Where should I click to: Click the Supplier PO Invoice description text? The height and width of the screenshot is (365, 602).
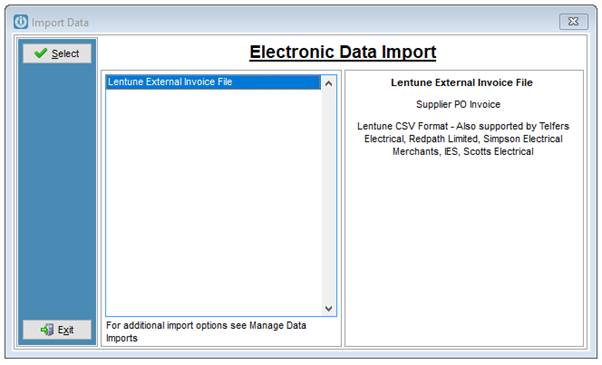(x=458, y=104)
